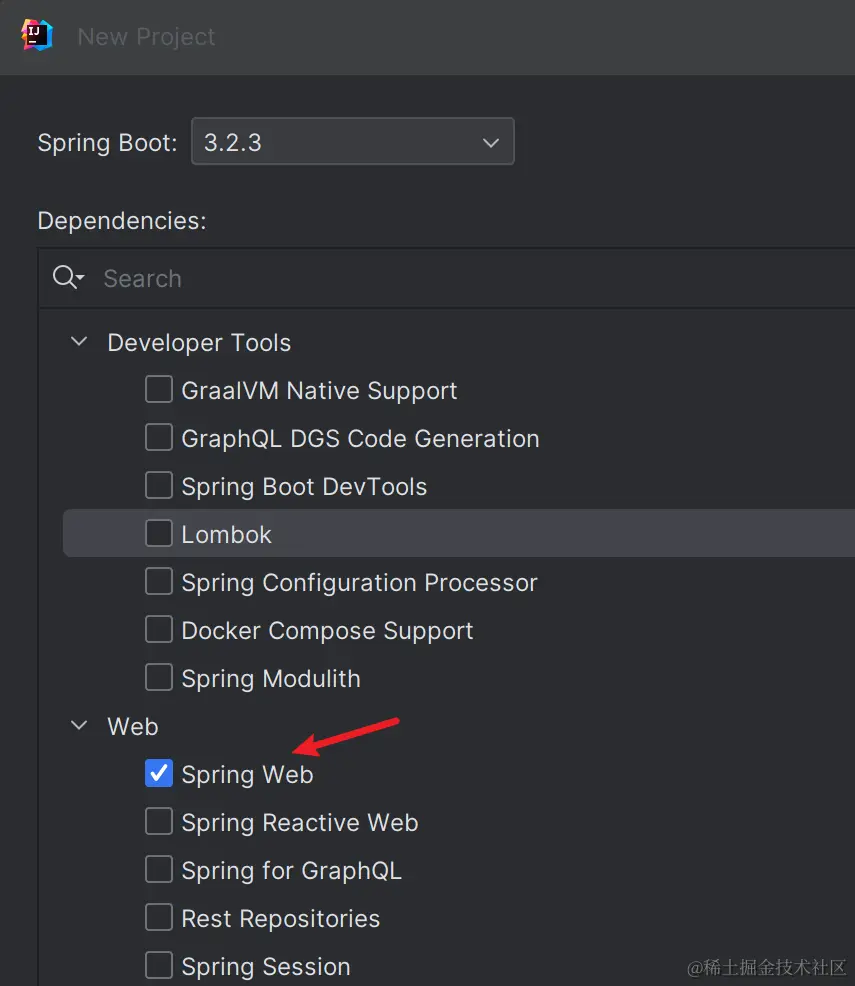This screenshot has height=986, width=855.
Task: Collapse the Web group chevron
Action: (79, 726)
